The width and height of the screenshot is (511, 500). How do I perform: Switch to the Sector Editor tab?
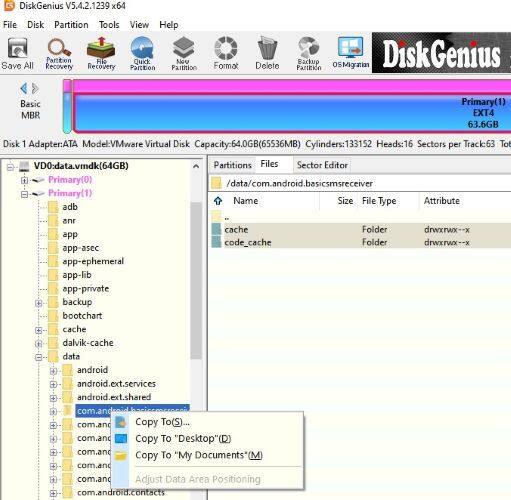click(322, 165)
